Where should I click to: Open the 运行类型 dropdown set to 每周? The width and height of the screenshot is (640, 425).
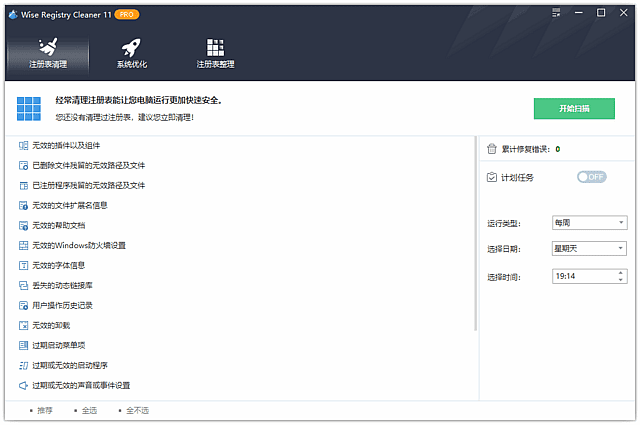[x=589, y=223]
